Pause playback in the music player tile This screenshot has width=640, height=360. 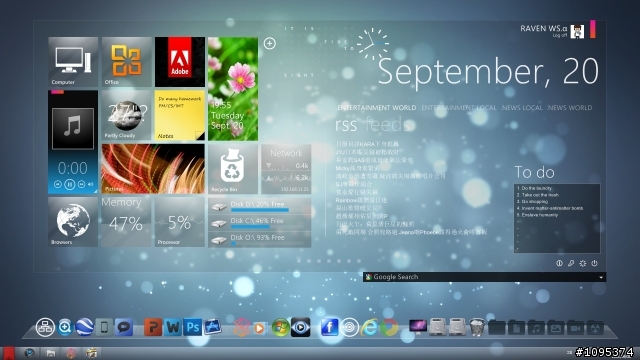(x=70, y=184)
